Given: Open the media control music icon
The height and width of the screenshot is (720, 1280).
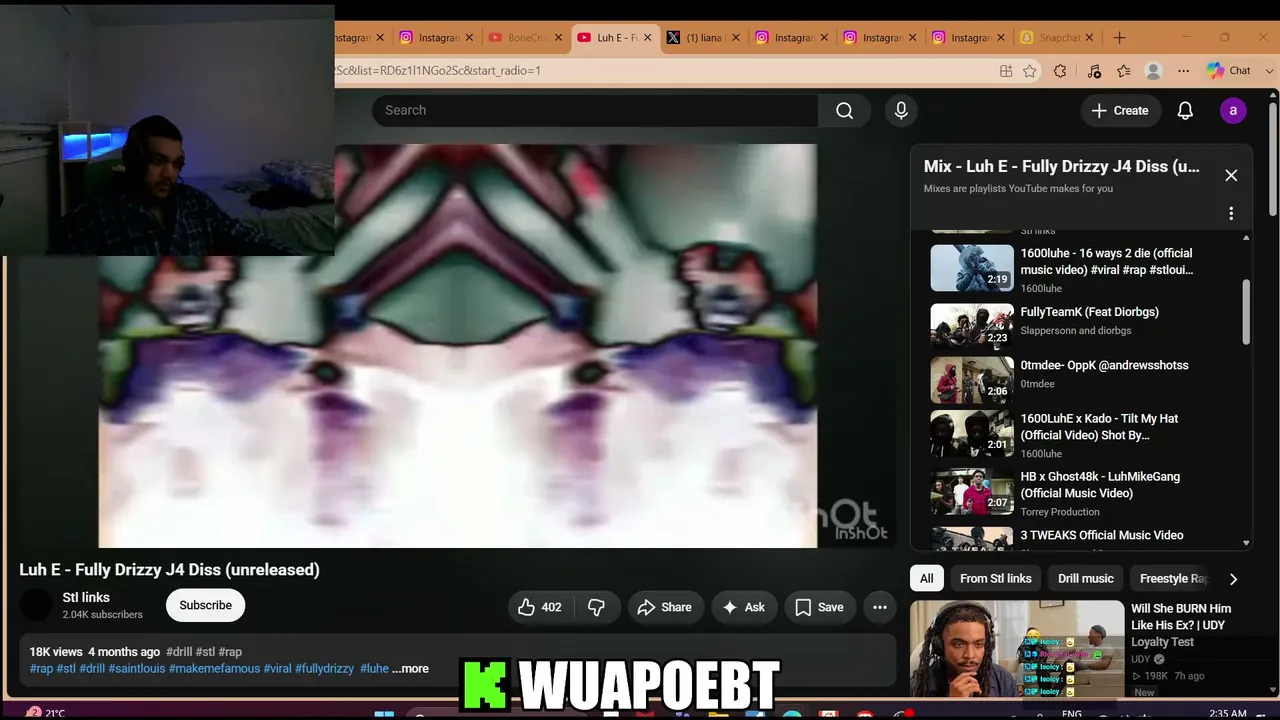Looking at the screenshot, I should tap(1093, 71).
